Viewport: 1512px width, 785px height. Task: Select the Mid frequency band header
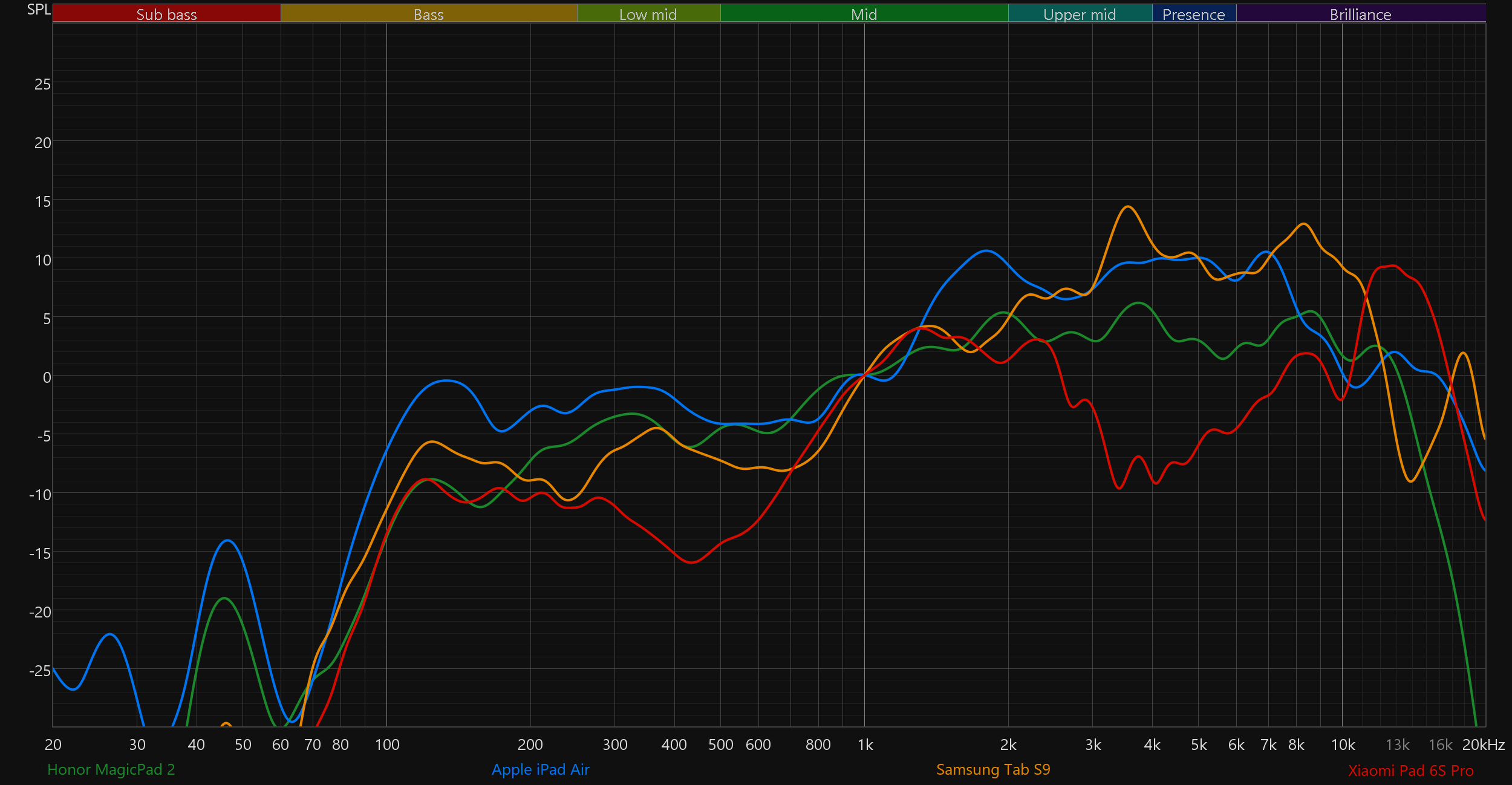(x=864, y=14)
